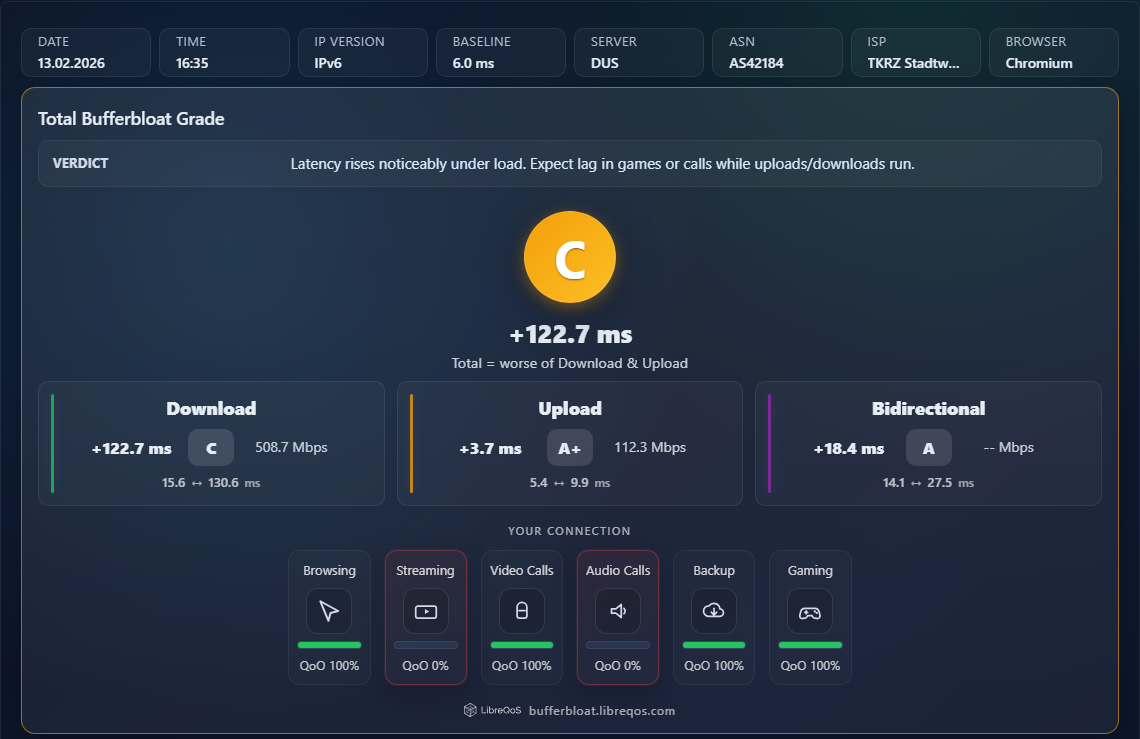The width and height of the screenshot is (1140, 739).
Task: Click the Audio Calls 'QoO 0%' label
Action: pos(618,666)
